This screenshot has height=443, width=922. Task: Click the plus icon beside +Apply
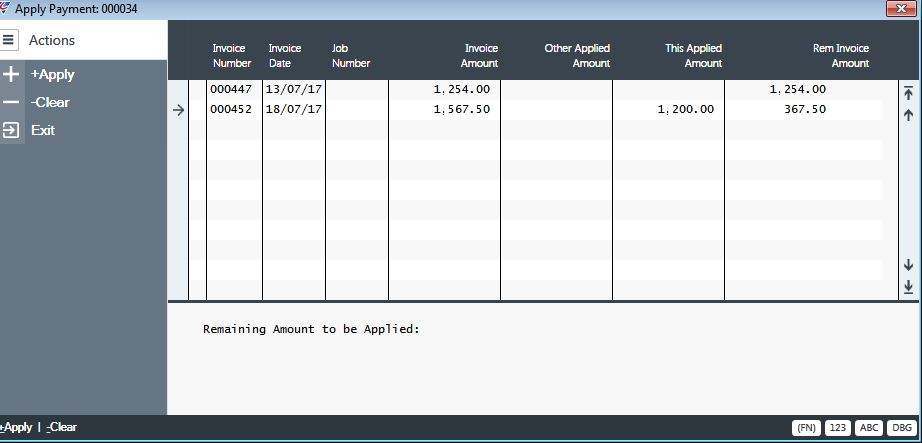(x=11, y=74)
